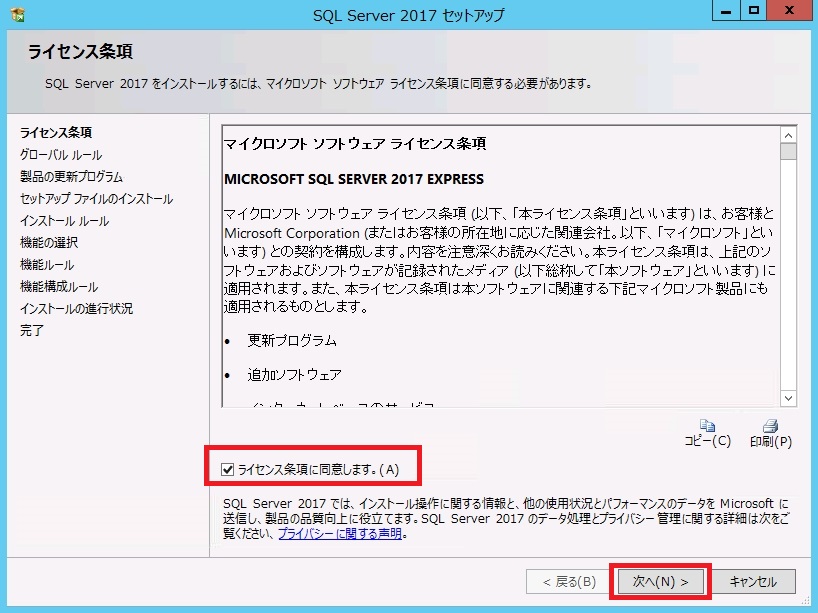Screen dimensions: 818x613
Task: Minimize the SQL Server 2017 setup window
Action: coord(727,11)
